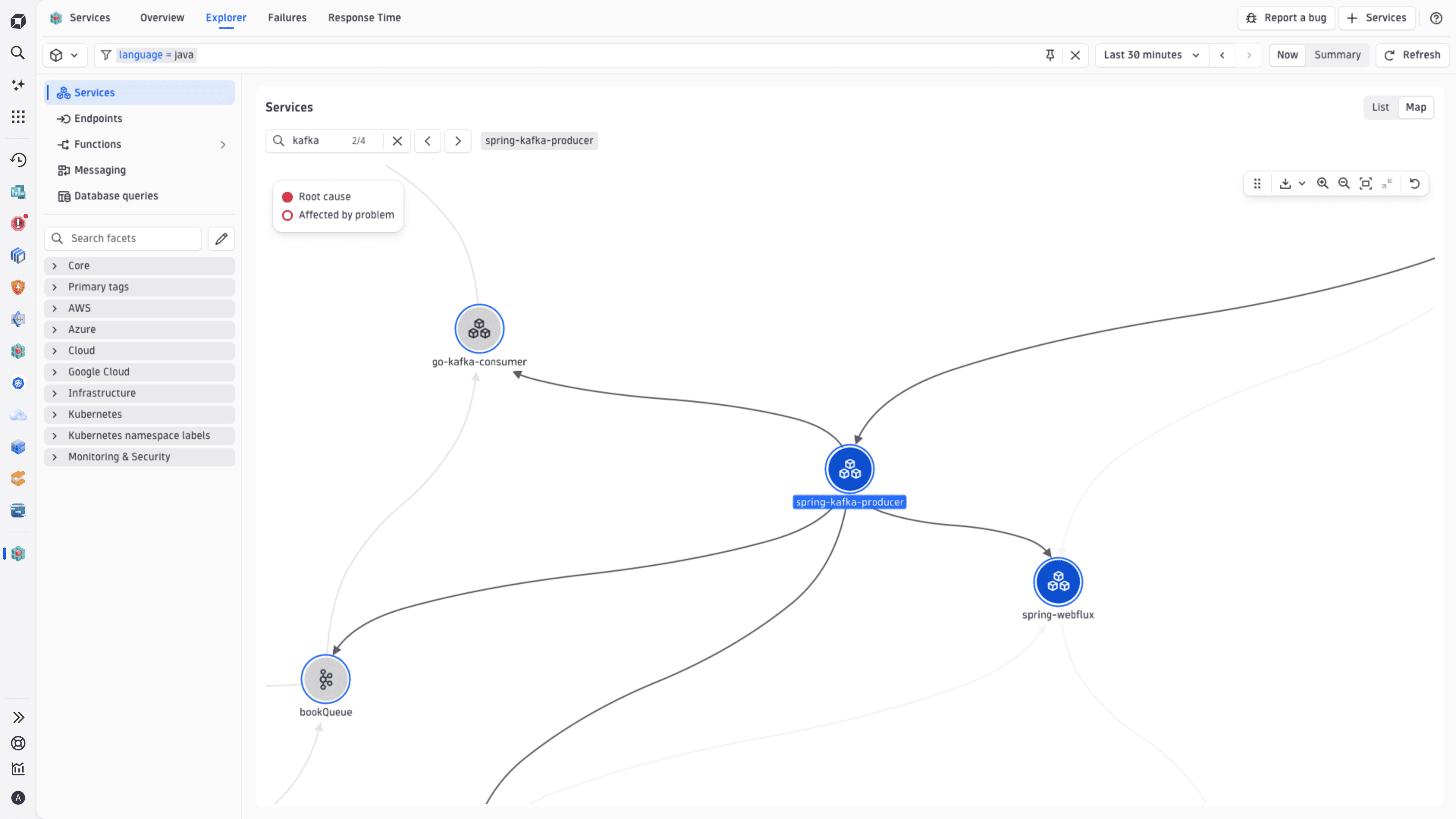Viewport: 1456px width, 819px height.
Task: Expand the Functions submenu arrow
Action: pos(223,145)
